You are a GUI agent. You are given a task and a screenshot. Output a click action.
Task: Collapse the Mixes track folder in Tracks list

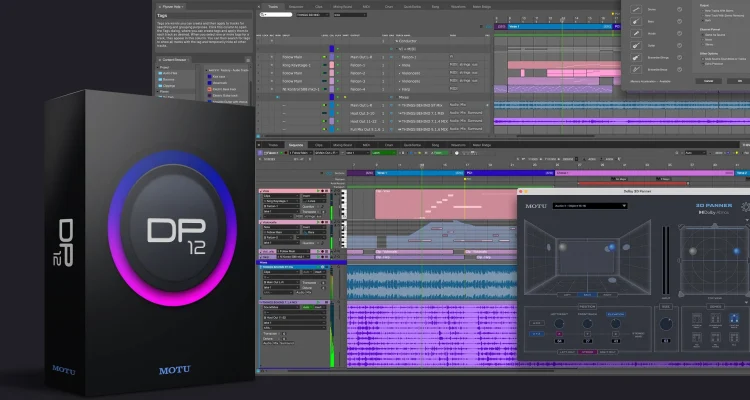tap(397, 97)
